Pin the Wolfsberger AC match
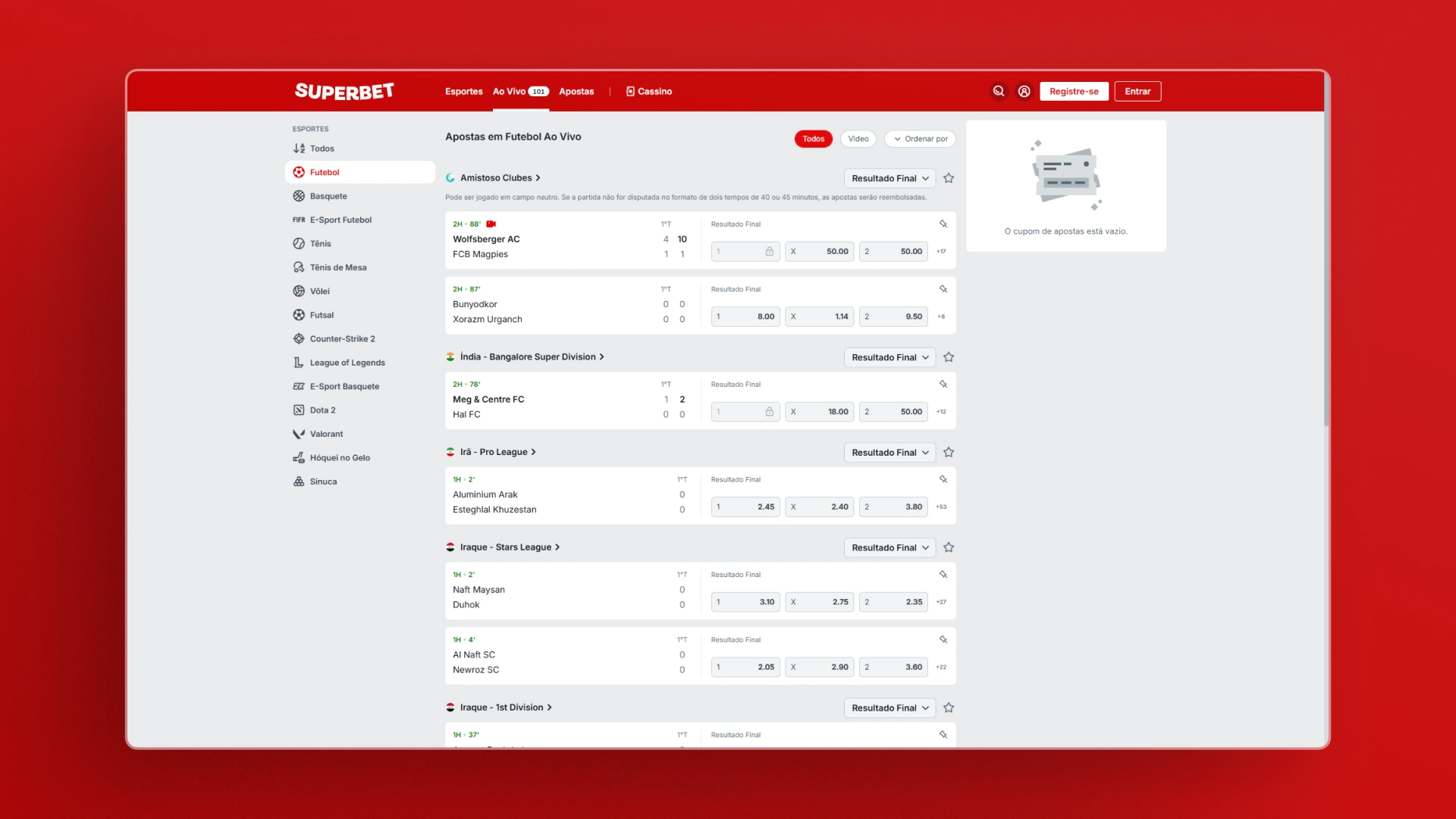The height and width of the screenshot is (819, 1456). [x=943, y=224]
